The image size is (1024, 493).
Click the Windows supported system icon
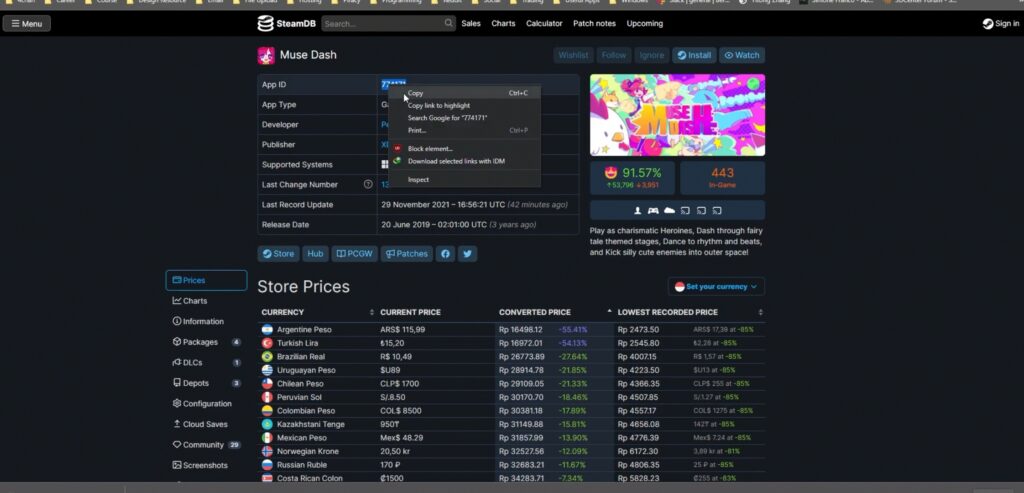385,165
